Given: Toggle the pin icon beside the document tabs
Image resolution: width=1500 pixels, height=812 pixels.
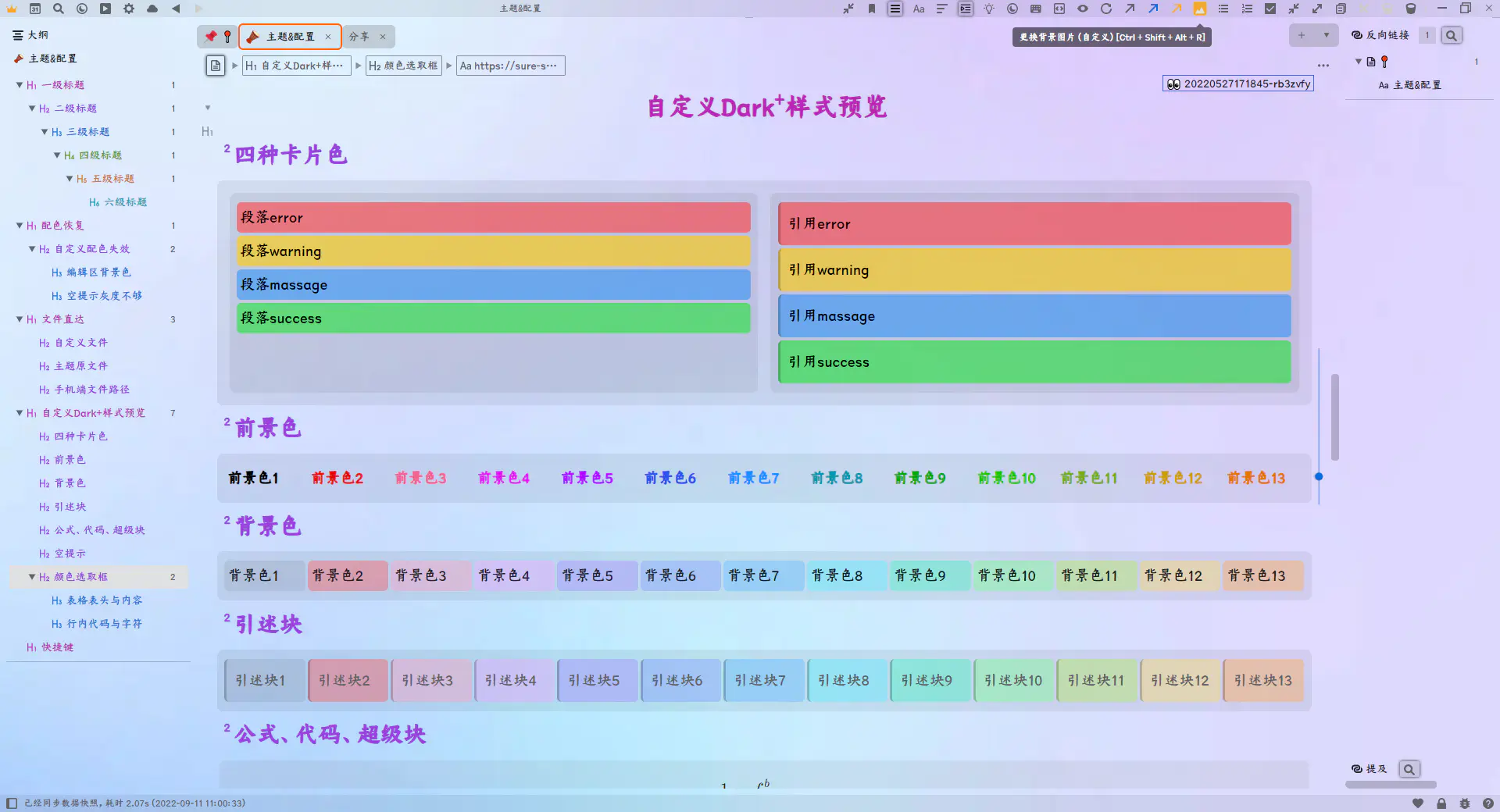Looking at the screenshot, I should tap(211, 36).
